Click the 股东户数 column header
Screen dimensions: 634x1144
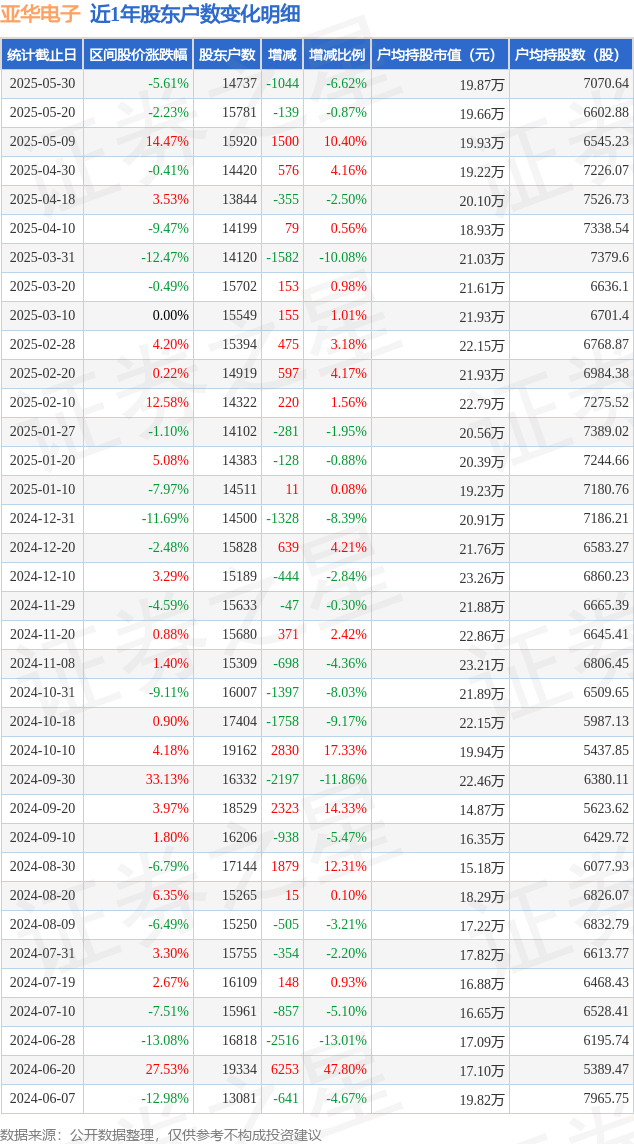click(227, 55)
